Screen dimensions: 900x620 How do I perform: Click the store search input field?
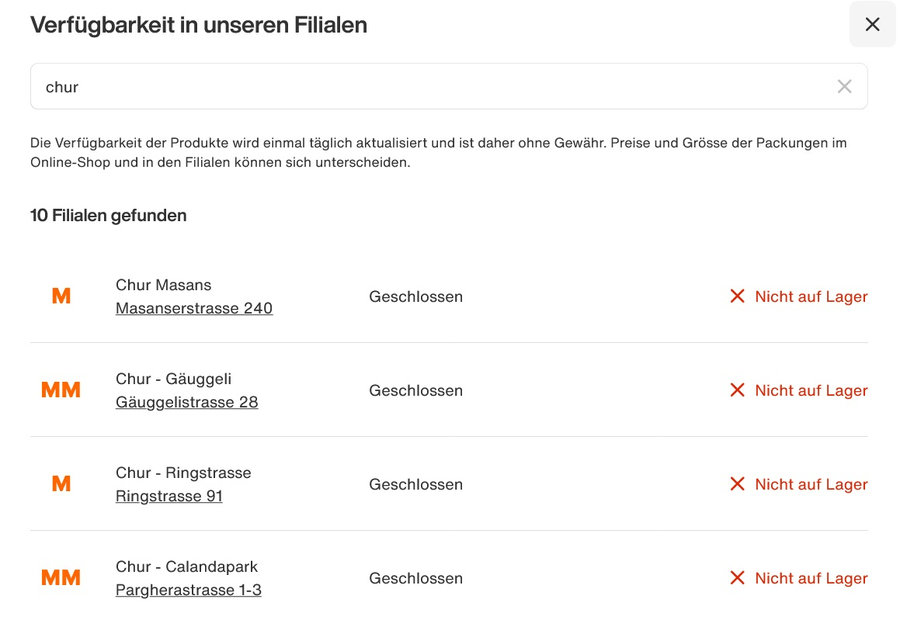tap(449, 87)
